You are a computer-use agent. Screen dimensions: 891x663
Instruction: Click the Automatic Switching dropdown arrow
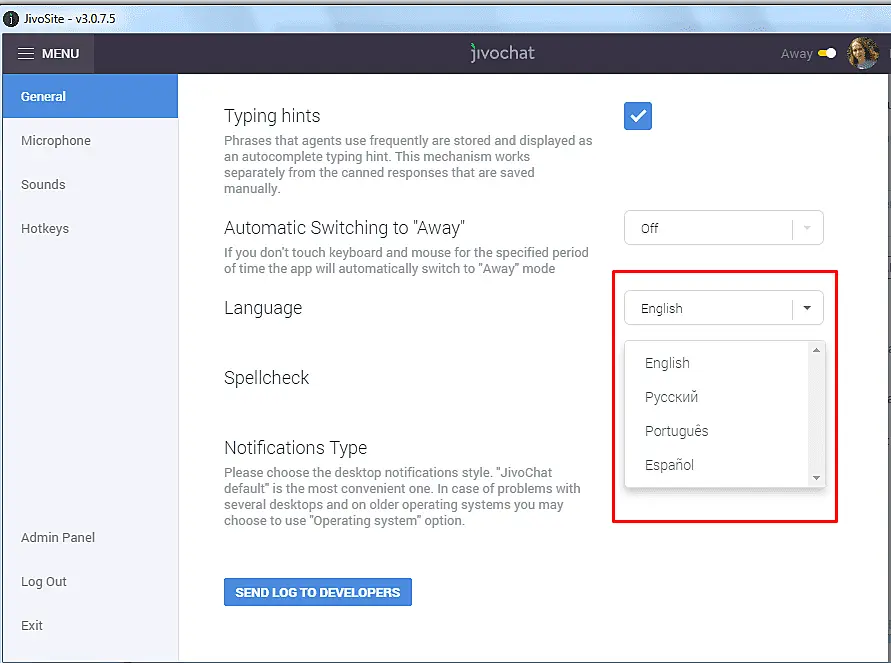pyautogui.click(x=807, y=228)
